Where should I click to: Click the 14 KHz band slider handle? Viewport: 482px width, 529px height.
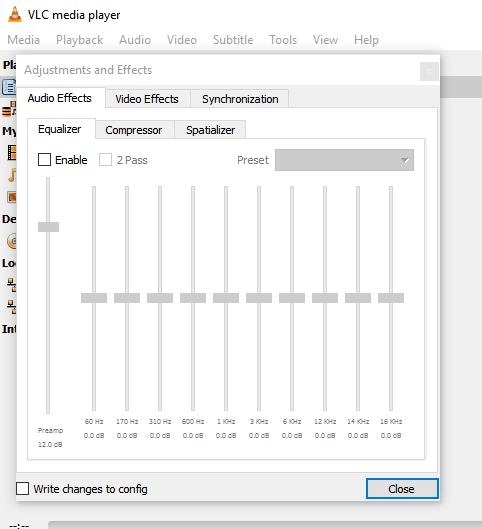click(x=358, y=298)
